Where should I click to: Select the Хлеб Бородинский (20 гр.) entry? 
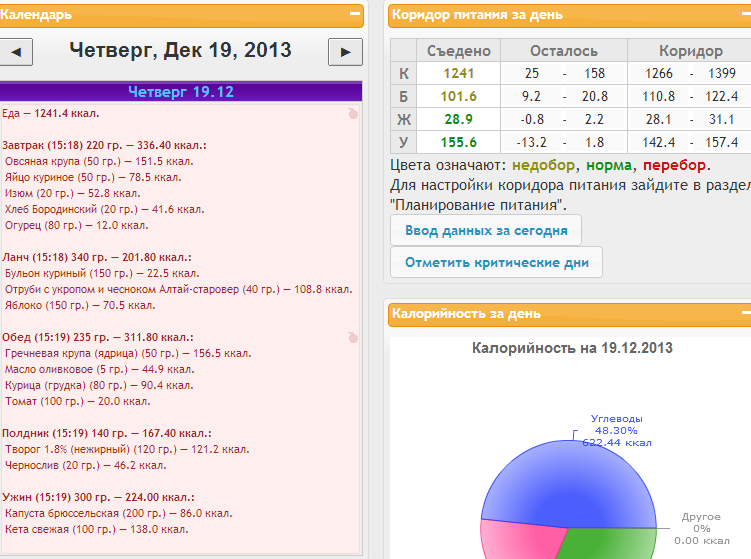pos(104,209)
